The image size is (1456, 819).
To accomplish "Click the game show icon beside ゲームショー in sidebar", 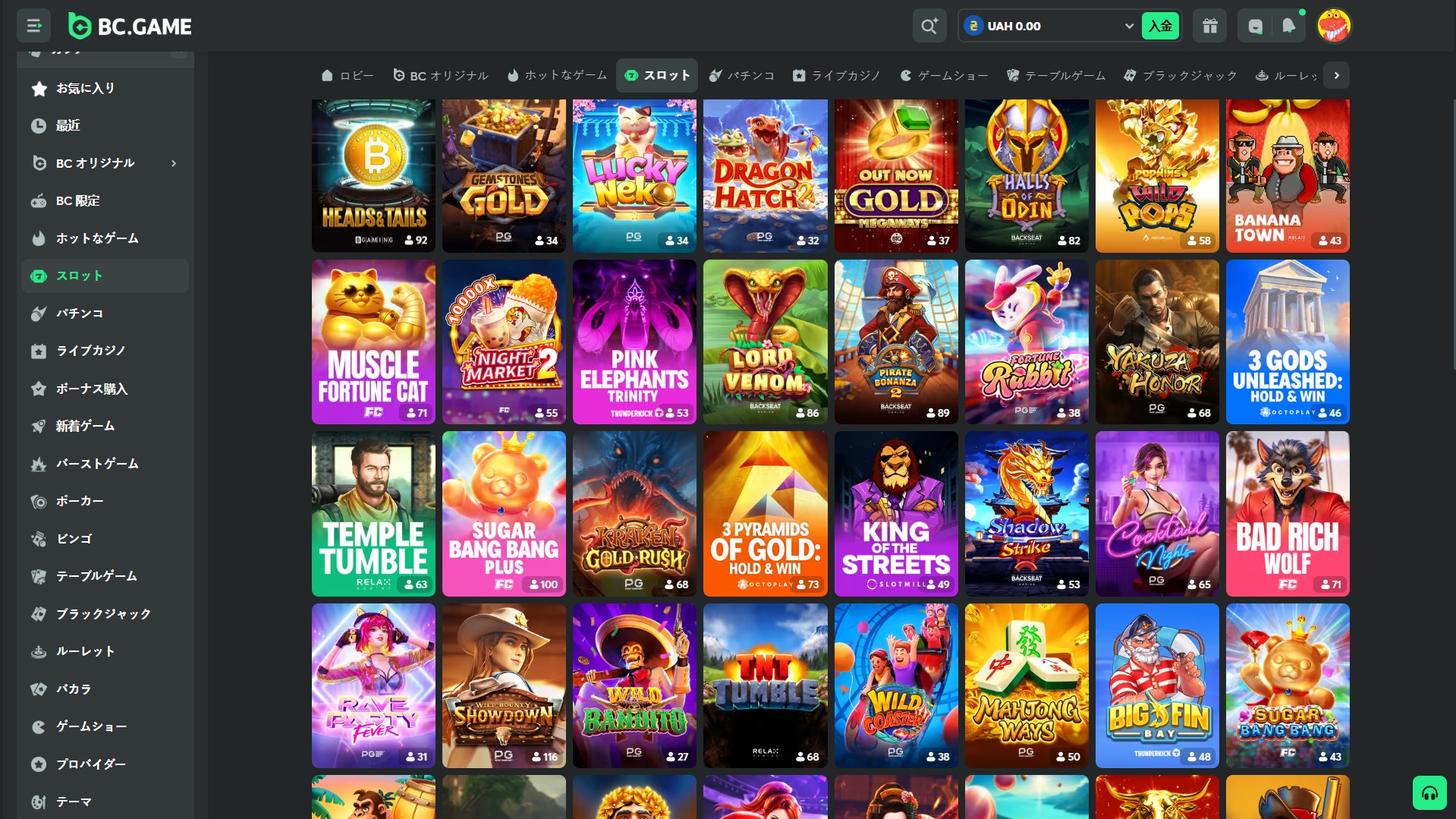I will pyautogui.click(x=39, y=726).
